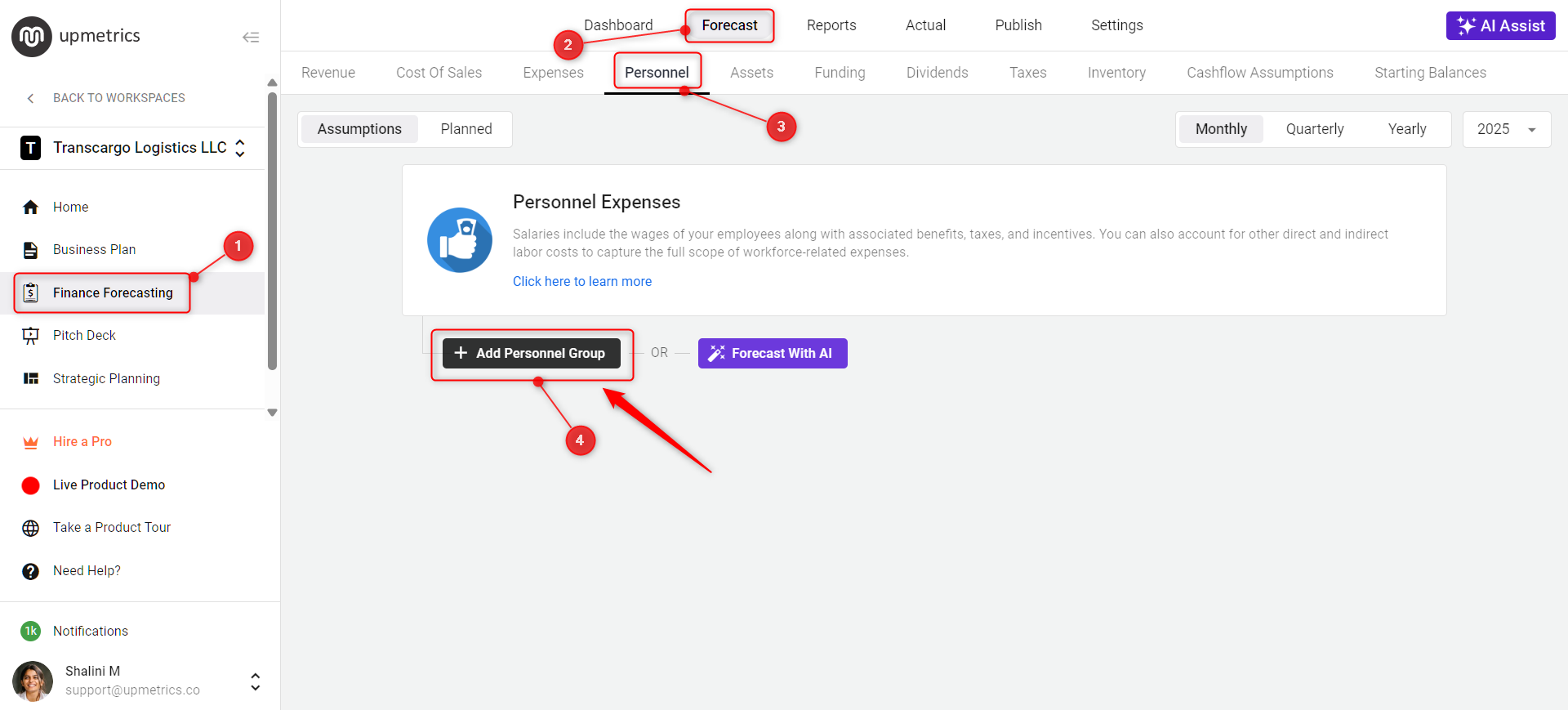The image size is (1568, 710).
Task: Open the Settings tab
Action: (1116, 25)
